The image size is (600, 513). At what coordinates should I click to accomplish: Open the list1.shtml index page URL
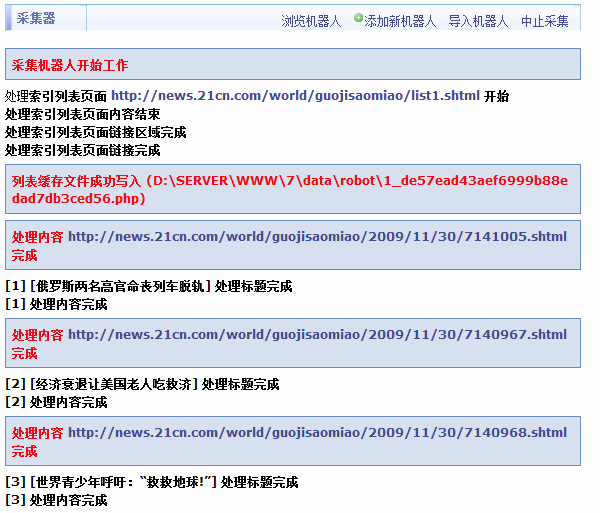(295, 97)
